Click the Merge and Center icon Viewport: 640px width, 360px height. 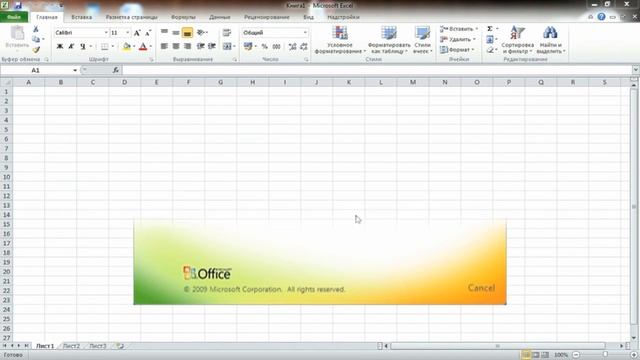(227, 47)
